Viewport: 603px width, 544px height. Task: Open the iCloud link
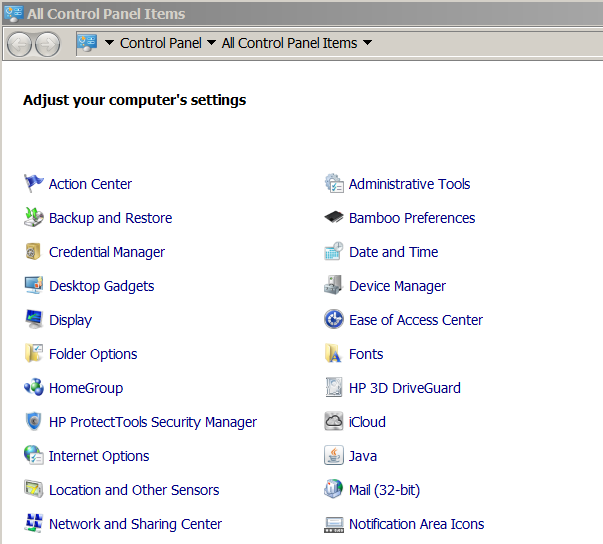click(367, 422)
